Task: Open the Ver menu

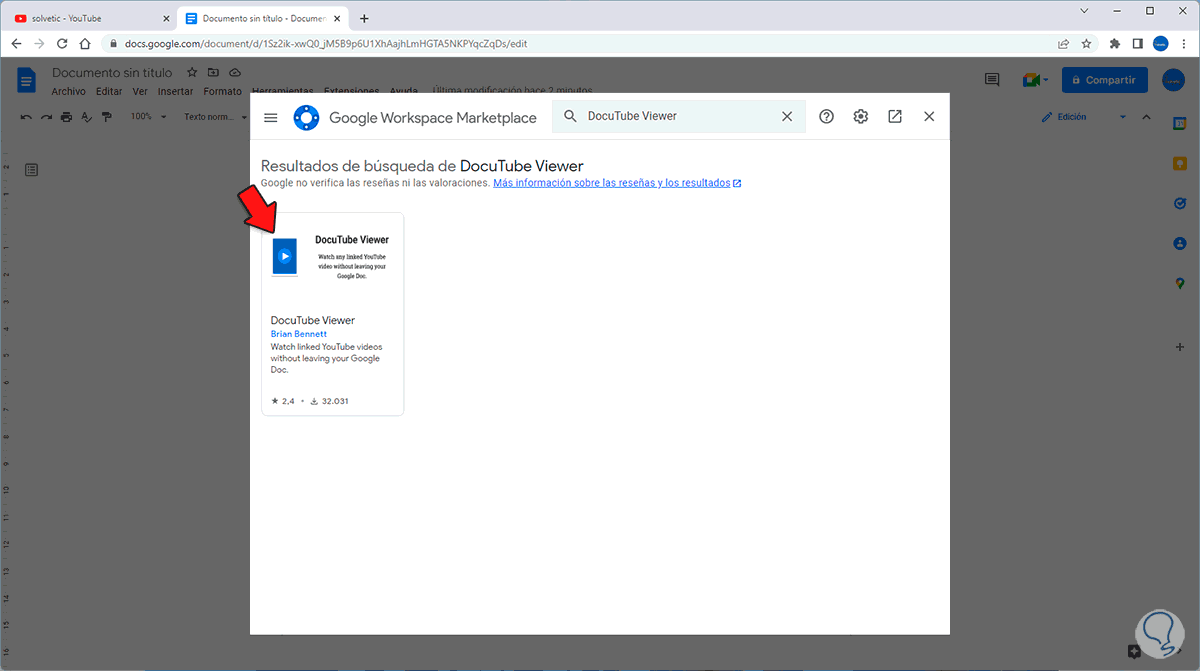Action: point(140,91)
